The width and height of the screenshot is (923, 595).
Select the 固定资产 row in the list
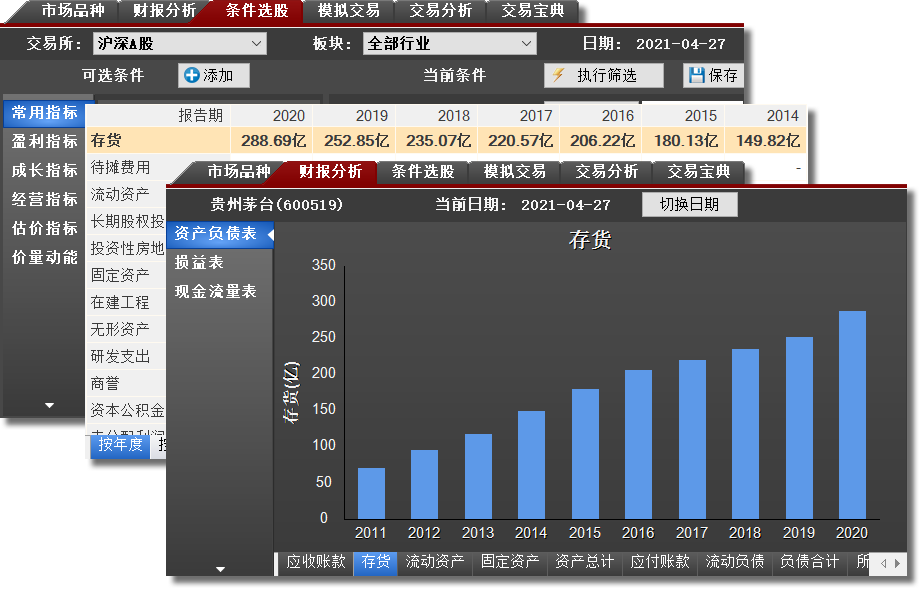click(127, 275)
